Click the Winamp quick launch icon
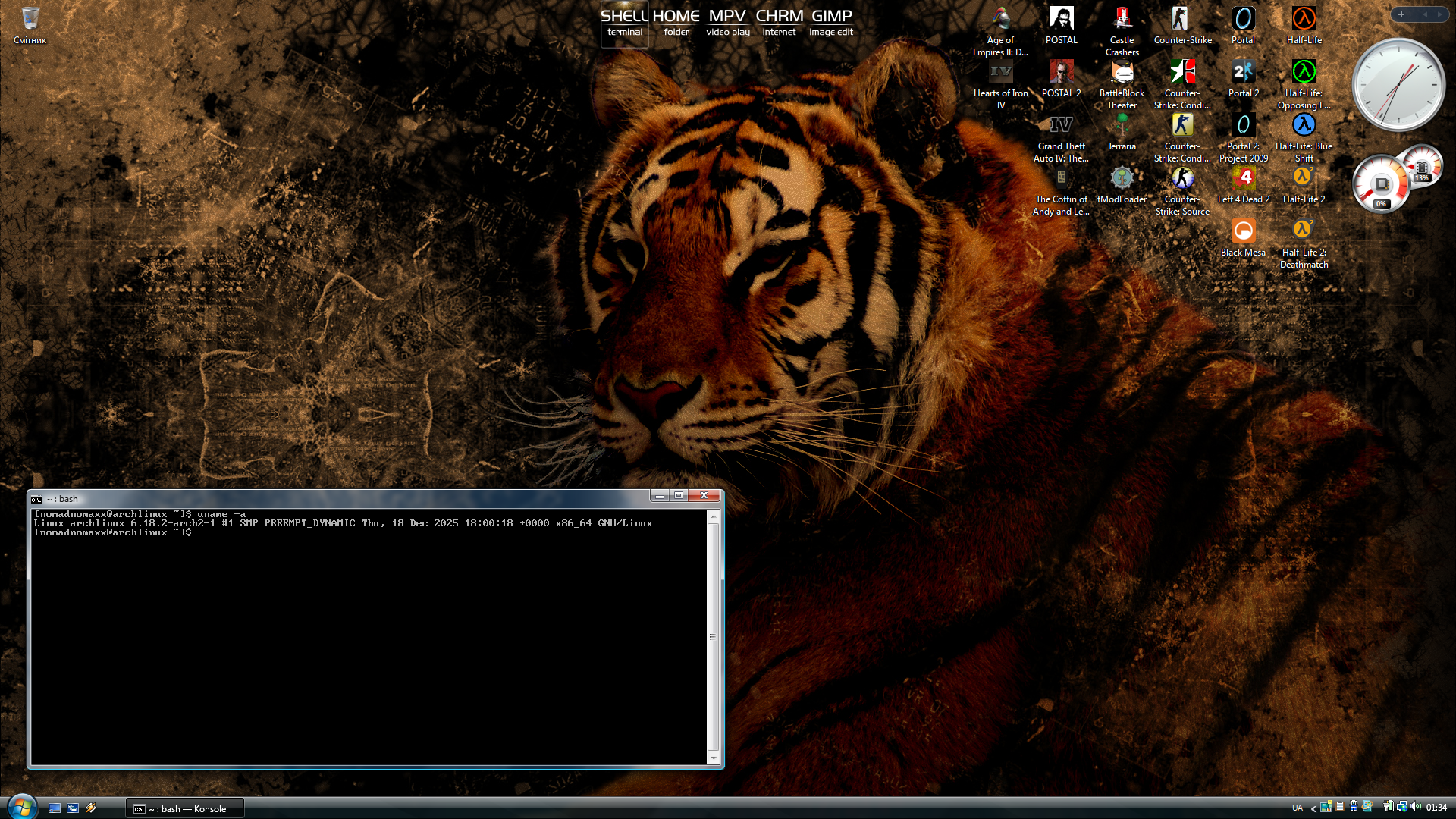The height and width of the screenshot is (819, 1456). [x=91, y=808]
